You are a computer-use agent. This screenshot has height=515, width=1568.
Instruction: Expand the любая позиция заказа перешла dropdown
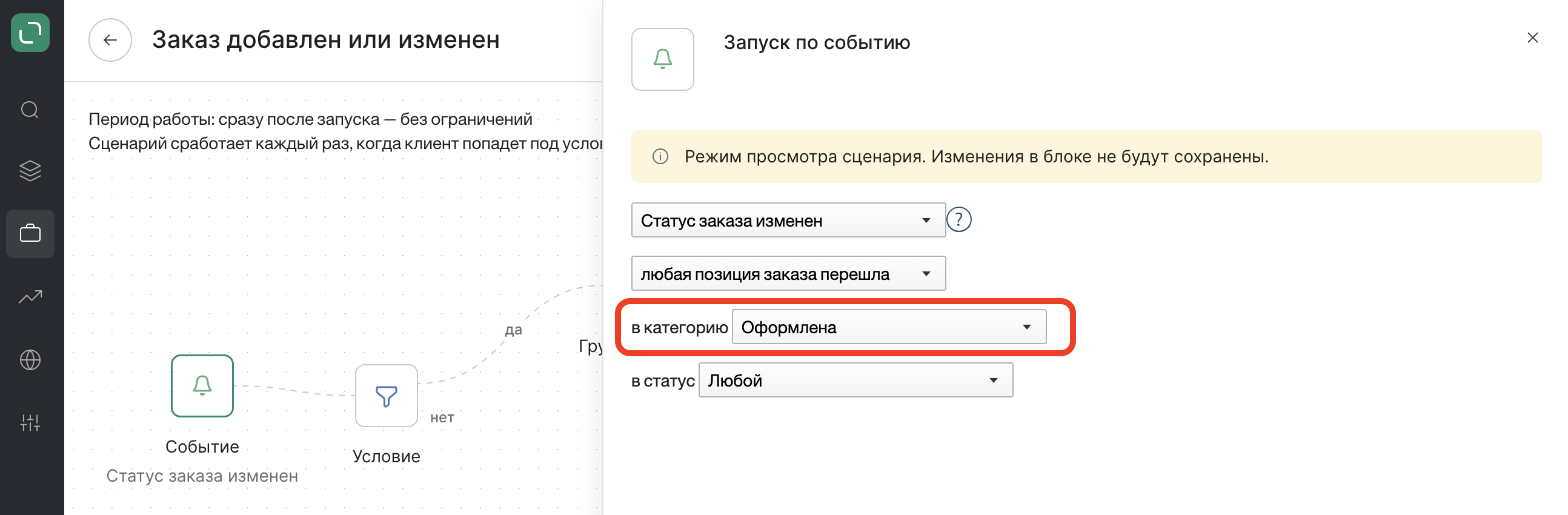click(x=788, y=274)
